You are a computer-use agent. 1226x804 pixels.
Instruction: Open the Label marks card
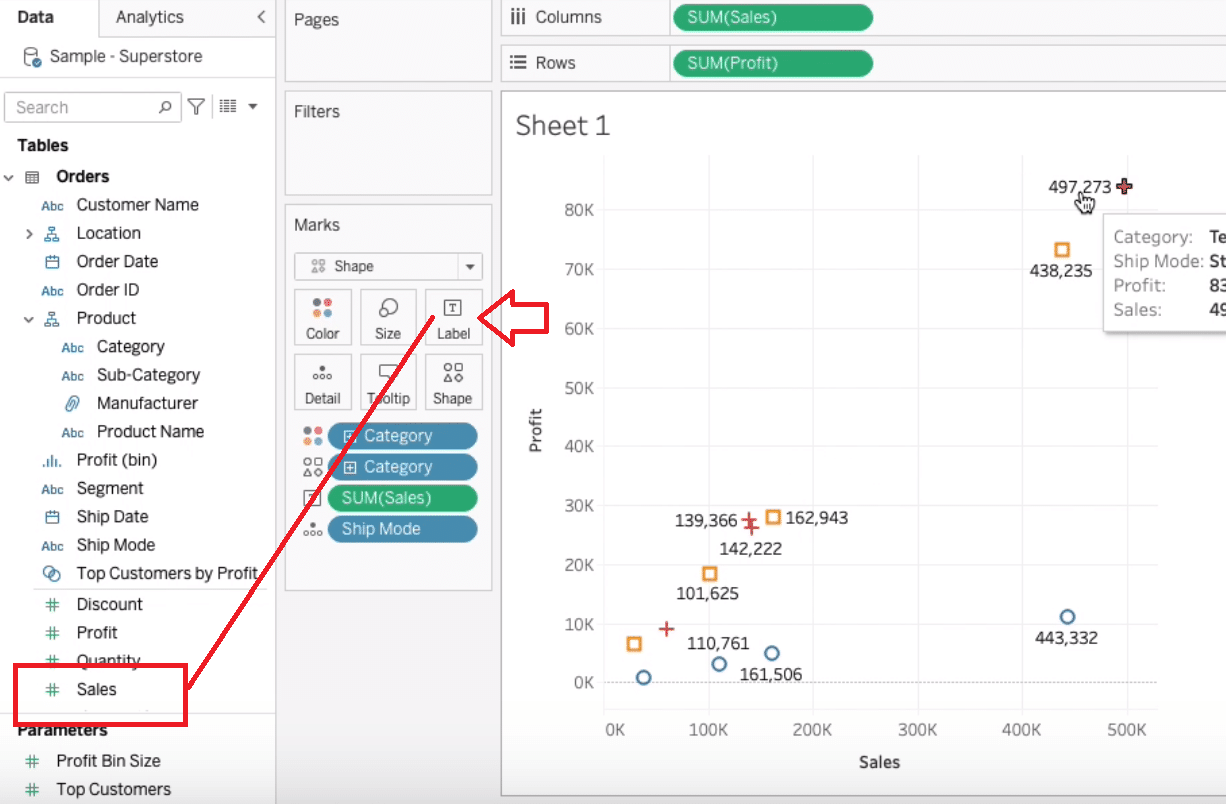pos(453,318)
